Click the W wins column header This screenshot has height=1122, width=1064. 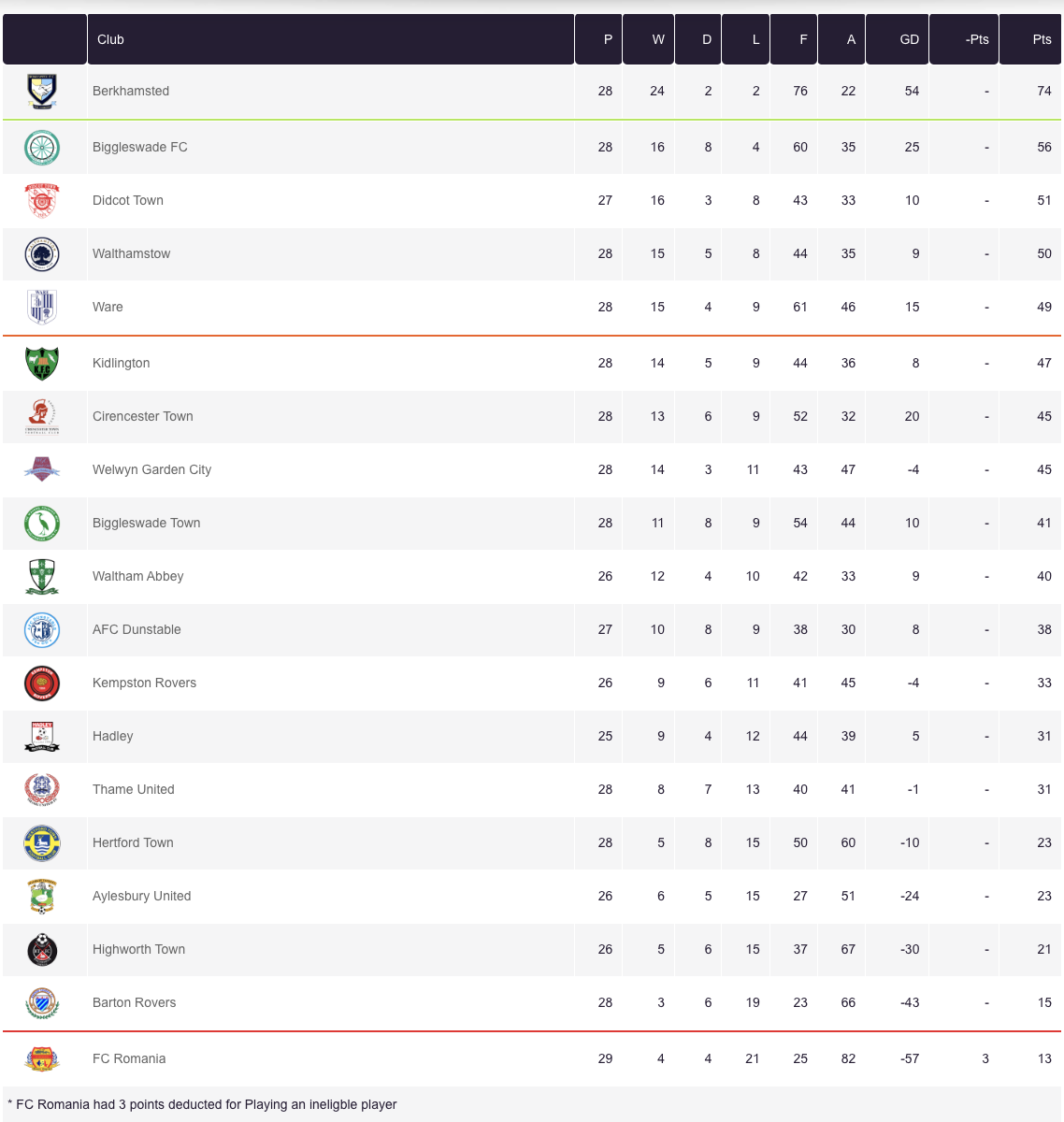click(658, 39)
